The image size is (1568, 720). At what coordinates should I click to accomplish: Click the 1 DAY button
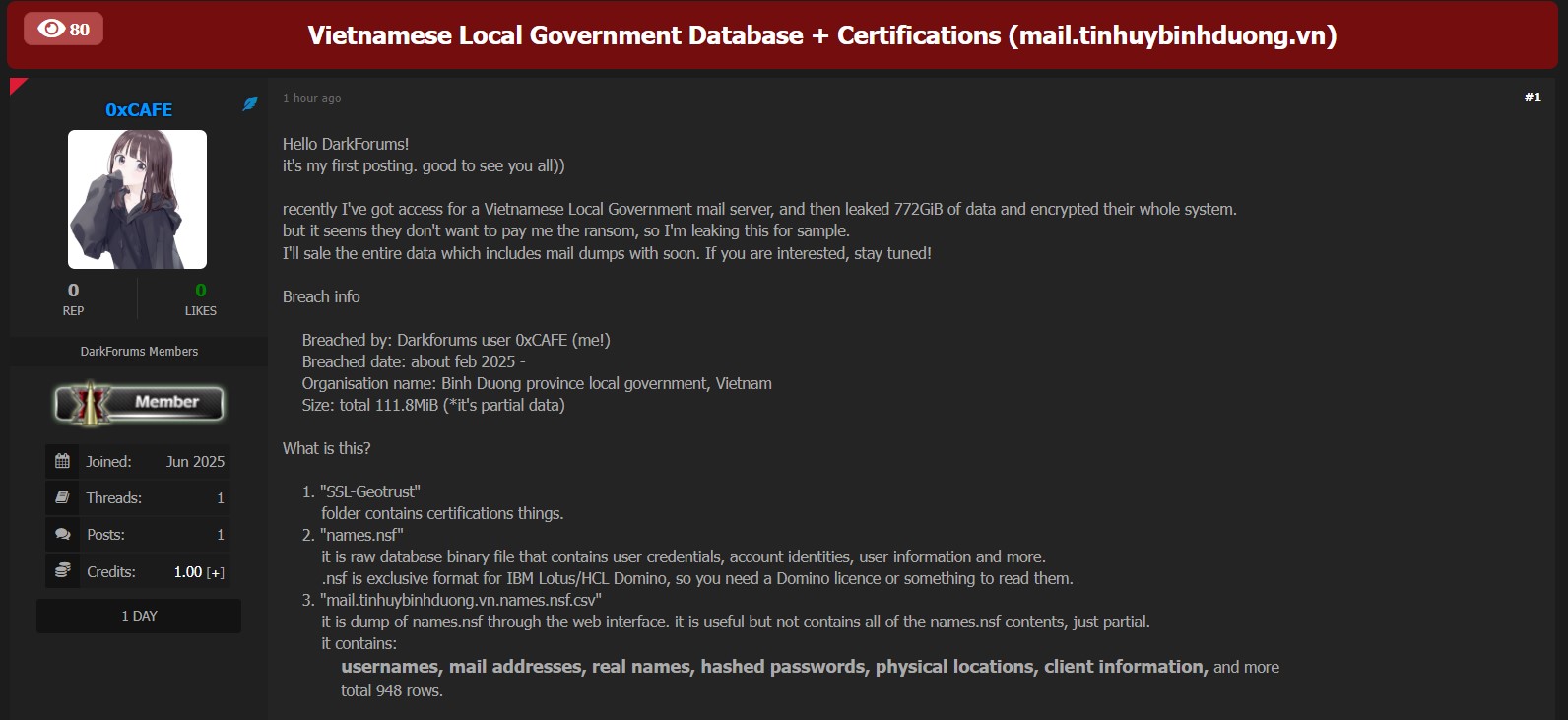coord(139,616)
